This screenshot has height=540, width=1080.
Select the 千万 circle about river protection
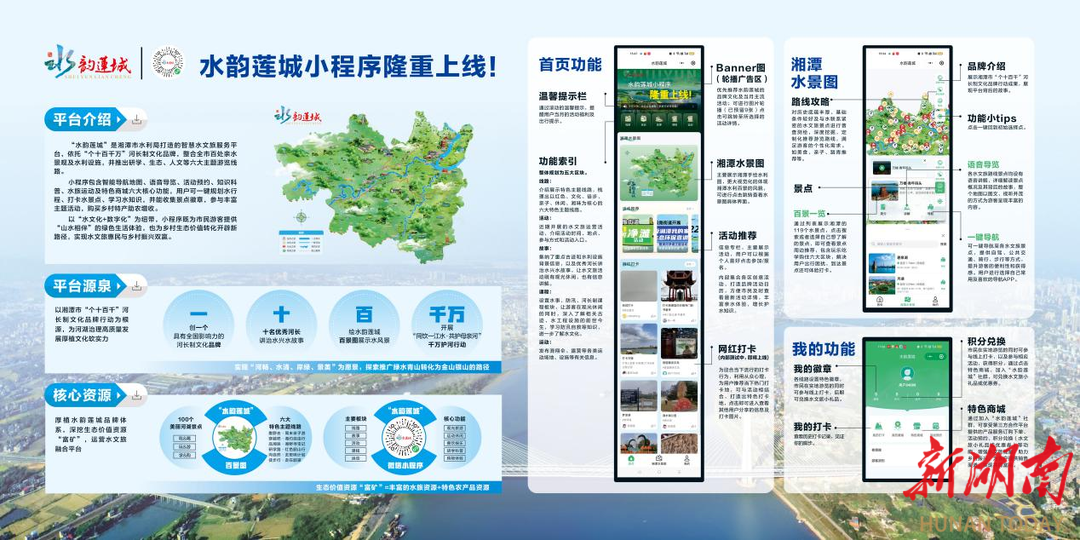[x=446, y=326]
